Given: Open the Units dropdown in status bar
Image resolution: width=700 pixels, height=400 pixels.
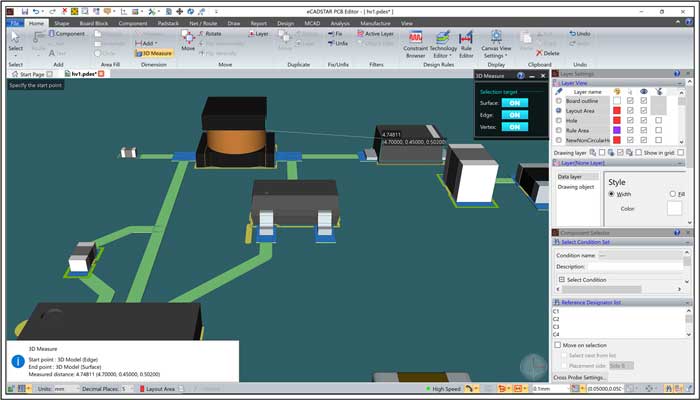Looking at the screenshot, I should tap(67, 388).
